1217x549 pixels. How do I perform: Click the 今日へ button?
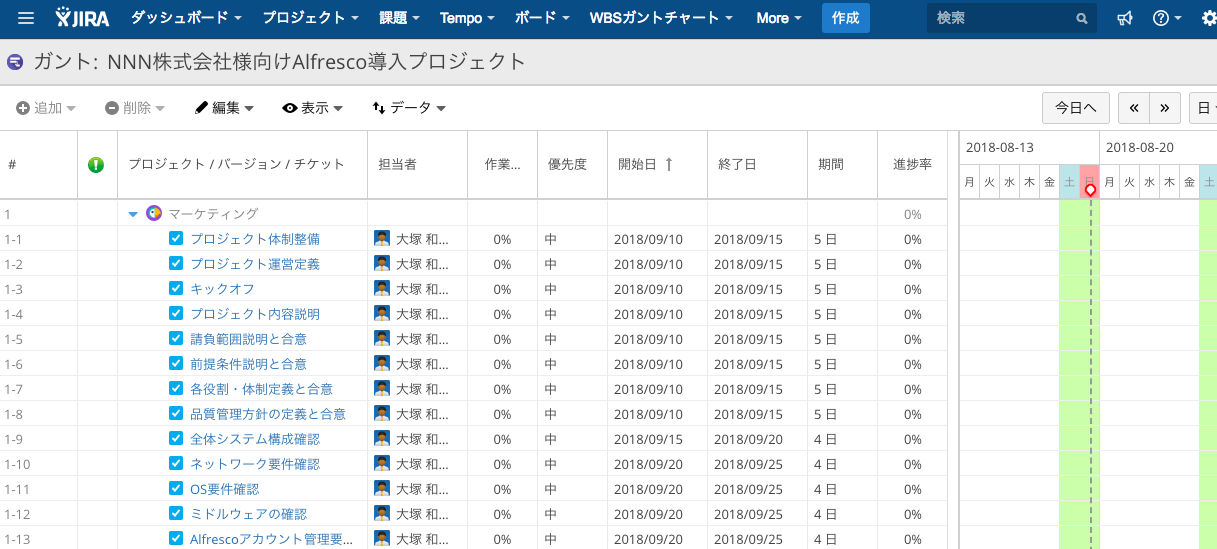[1076, 108]
